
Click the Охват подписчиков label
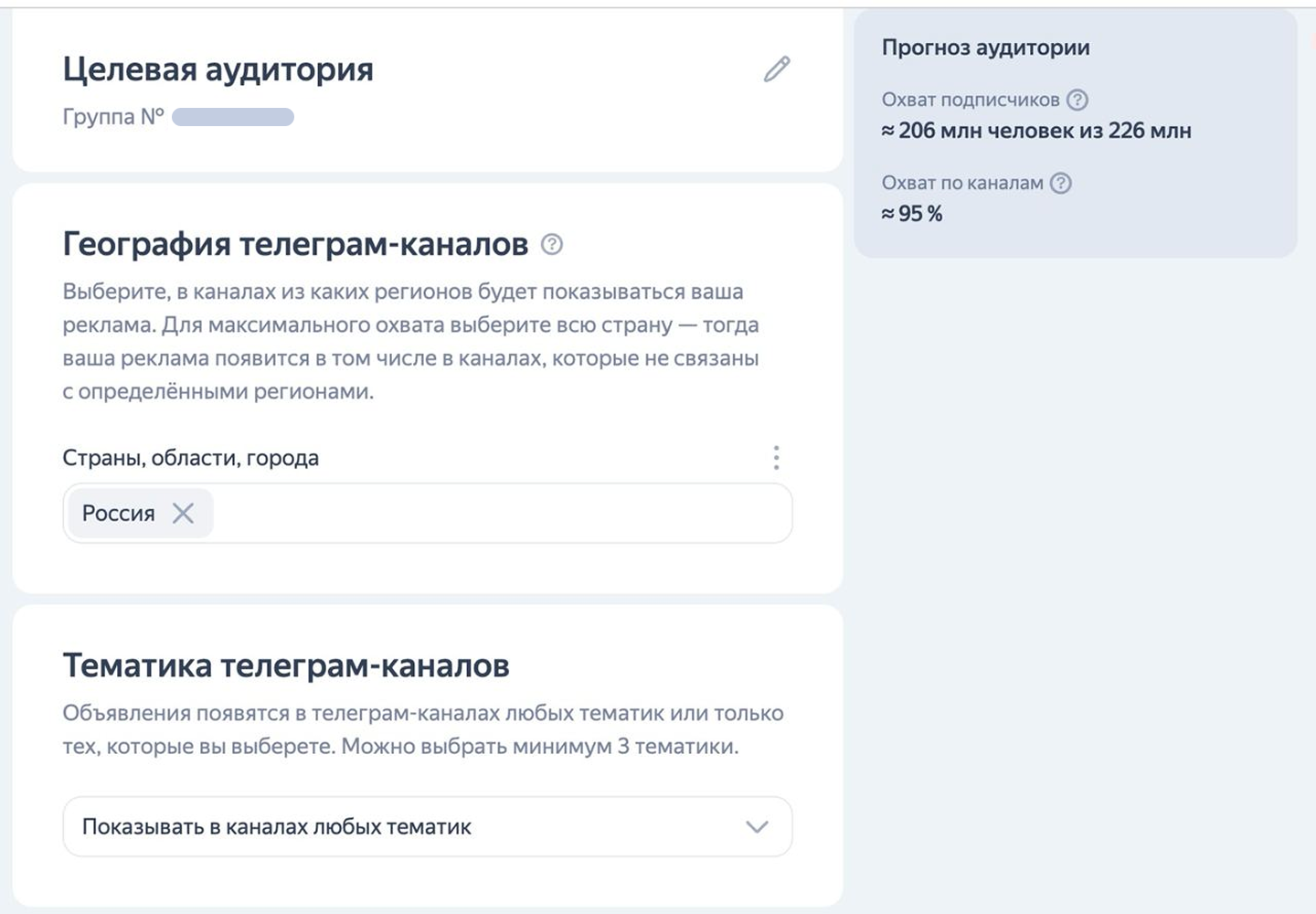click(x=971, y=100)
